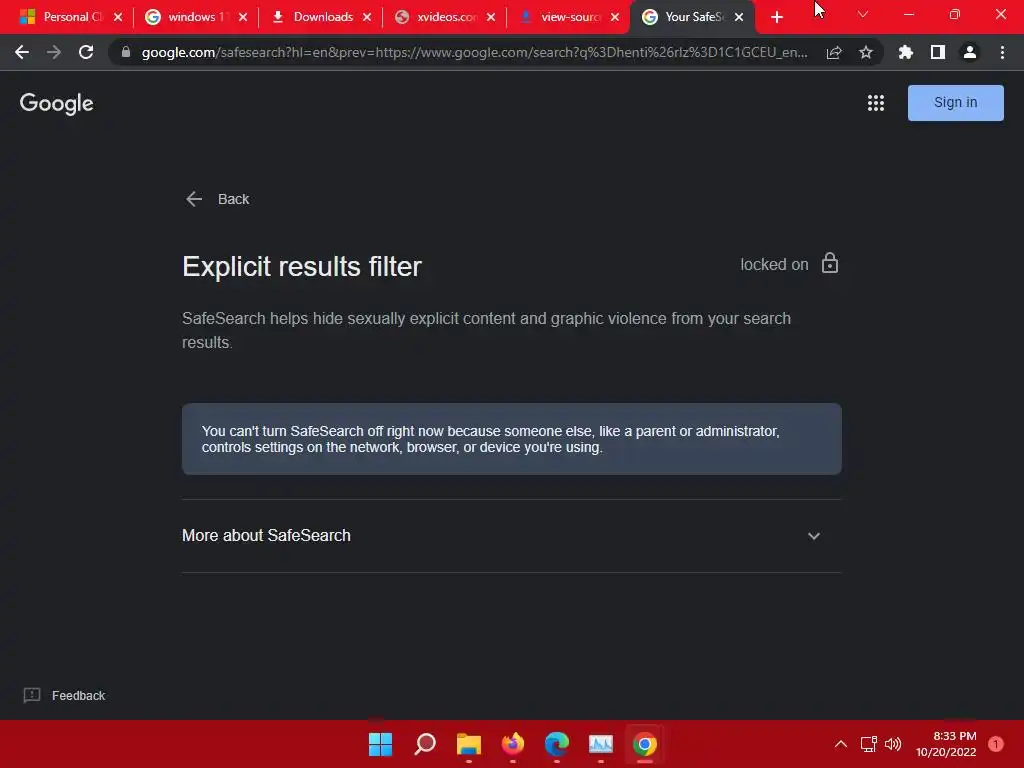This screenshot has width=1024, height=768.
Task: Open Microsoft Edge from taskbar
Action: pyautogui.click(x=557, y=744)
